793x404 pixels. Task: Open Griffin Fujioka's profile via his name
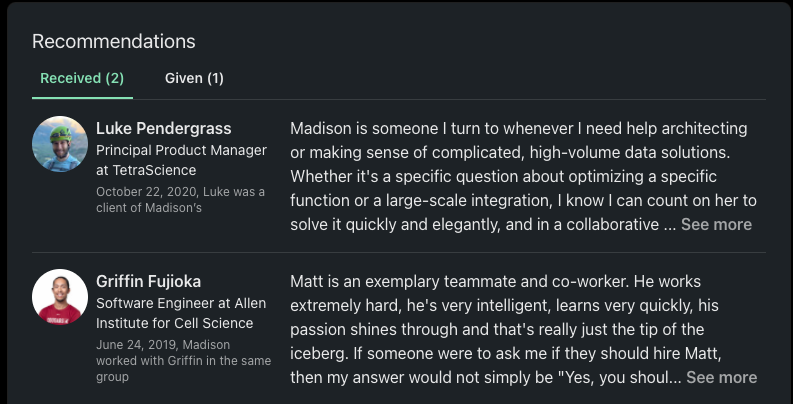coord(148,282)
